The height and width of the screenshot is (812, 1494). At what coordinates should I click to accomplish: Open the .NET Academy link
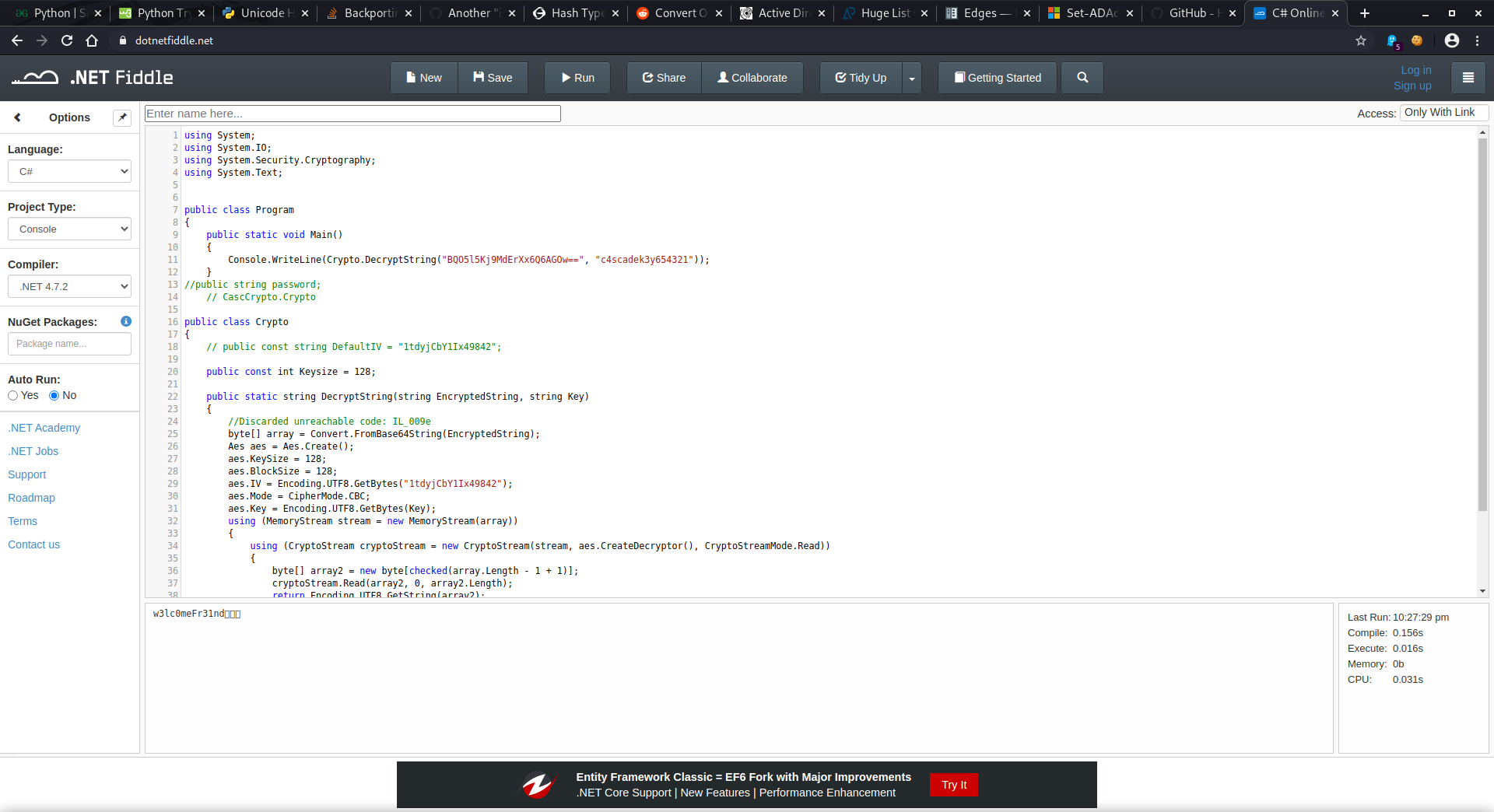click(44, 428)
